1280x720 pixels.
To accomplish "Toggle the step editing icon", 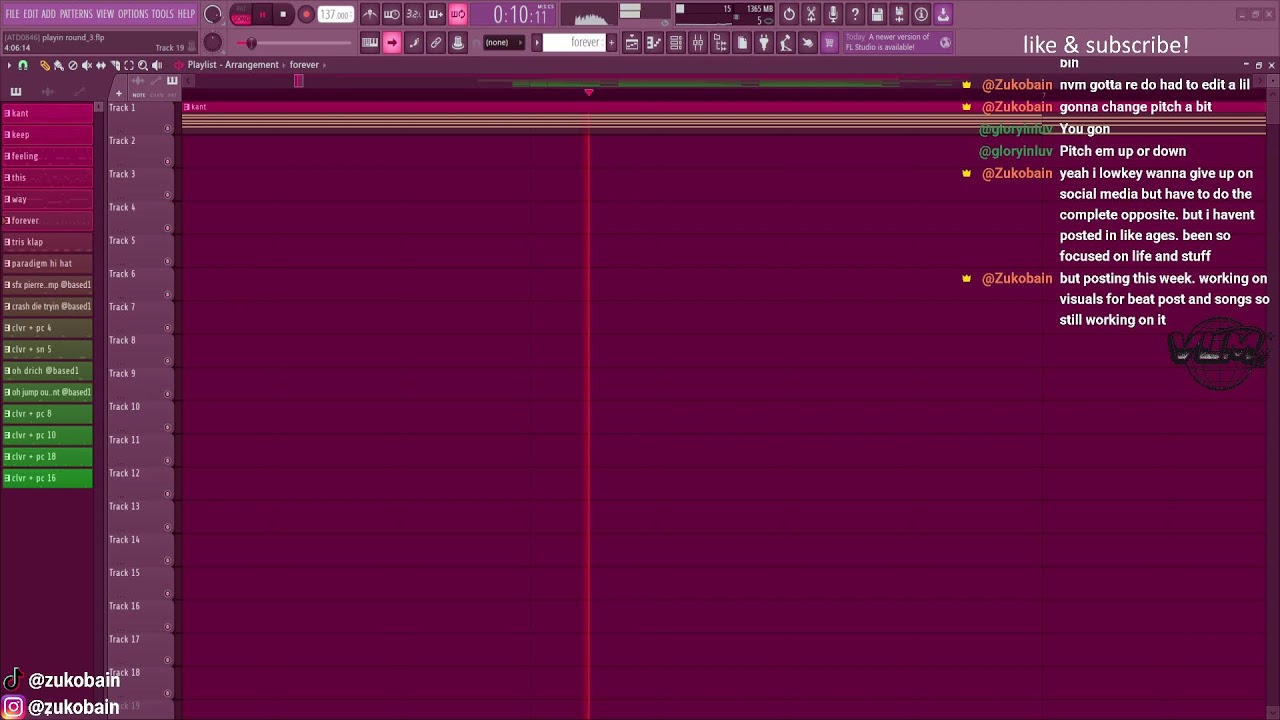I will [x=414, y=42].
